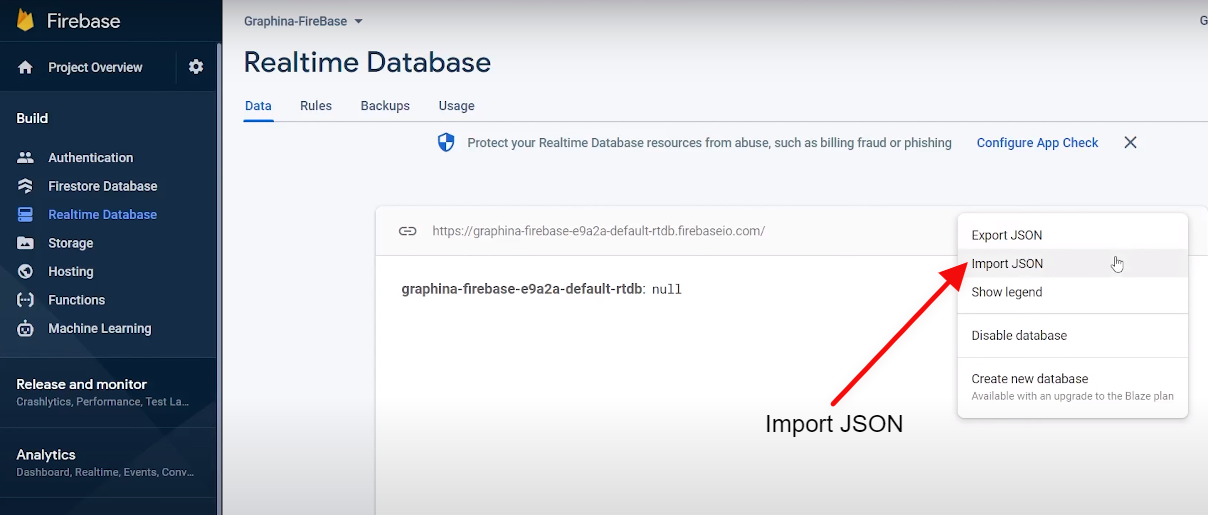
Task: Open project settings gear icon
Action: pos(196,67)
